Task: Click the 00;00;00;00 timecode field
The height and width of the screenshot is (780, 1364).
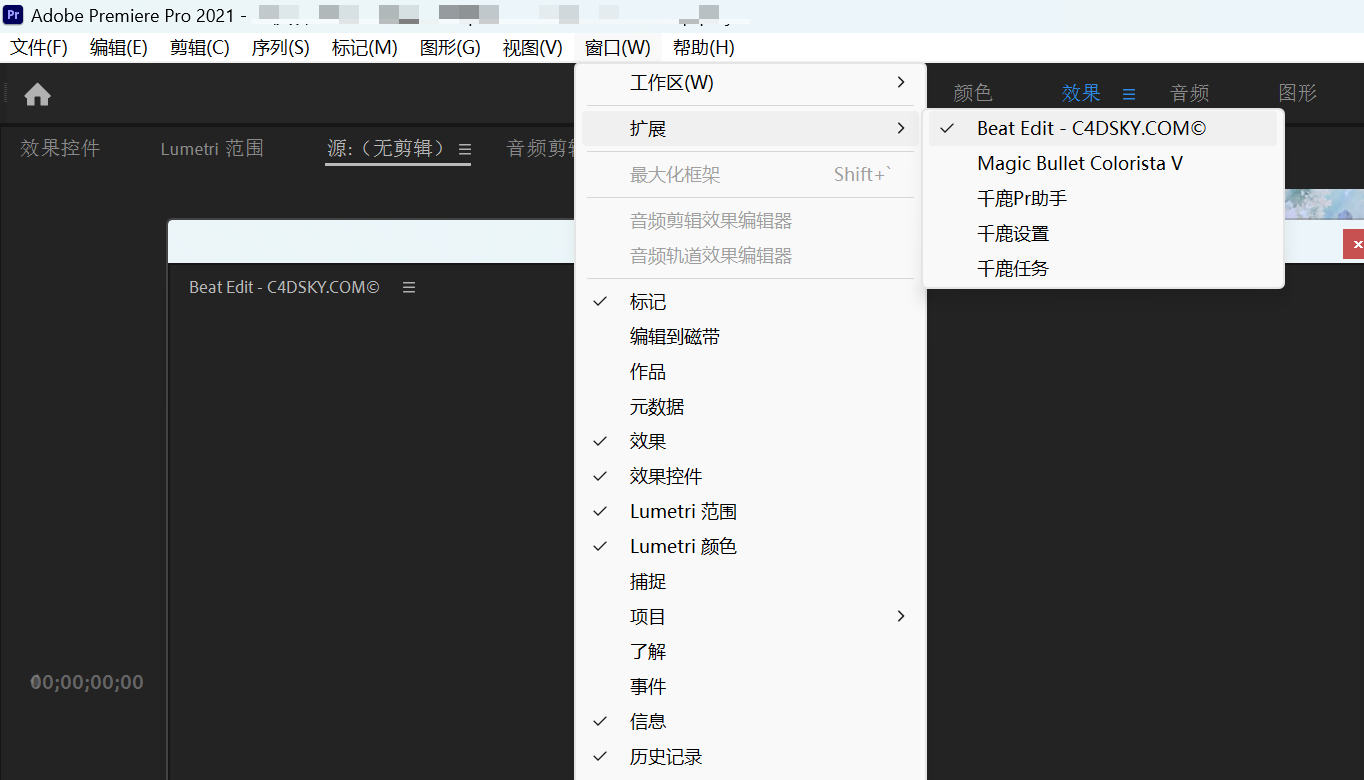Action: (86, 682)
